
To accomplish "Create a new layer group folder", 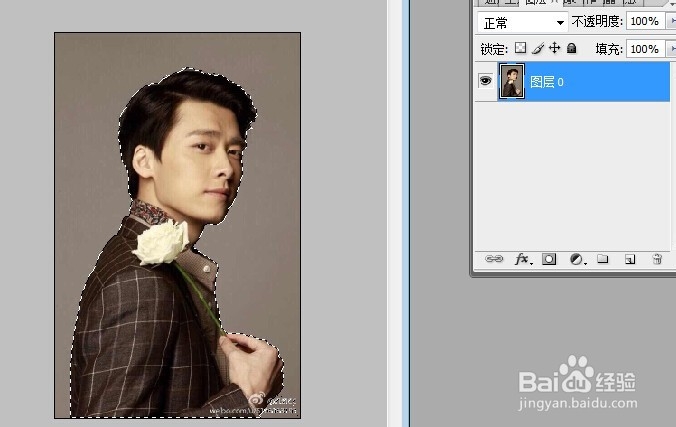I will (603, 258).
